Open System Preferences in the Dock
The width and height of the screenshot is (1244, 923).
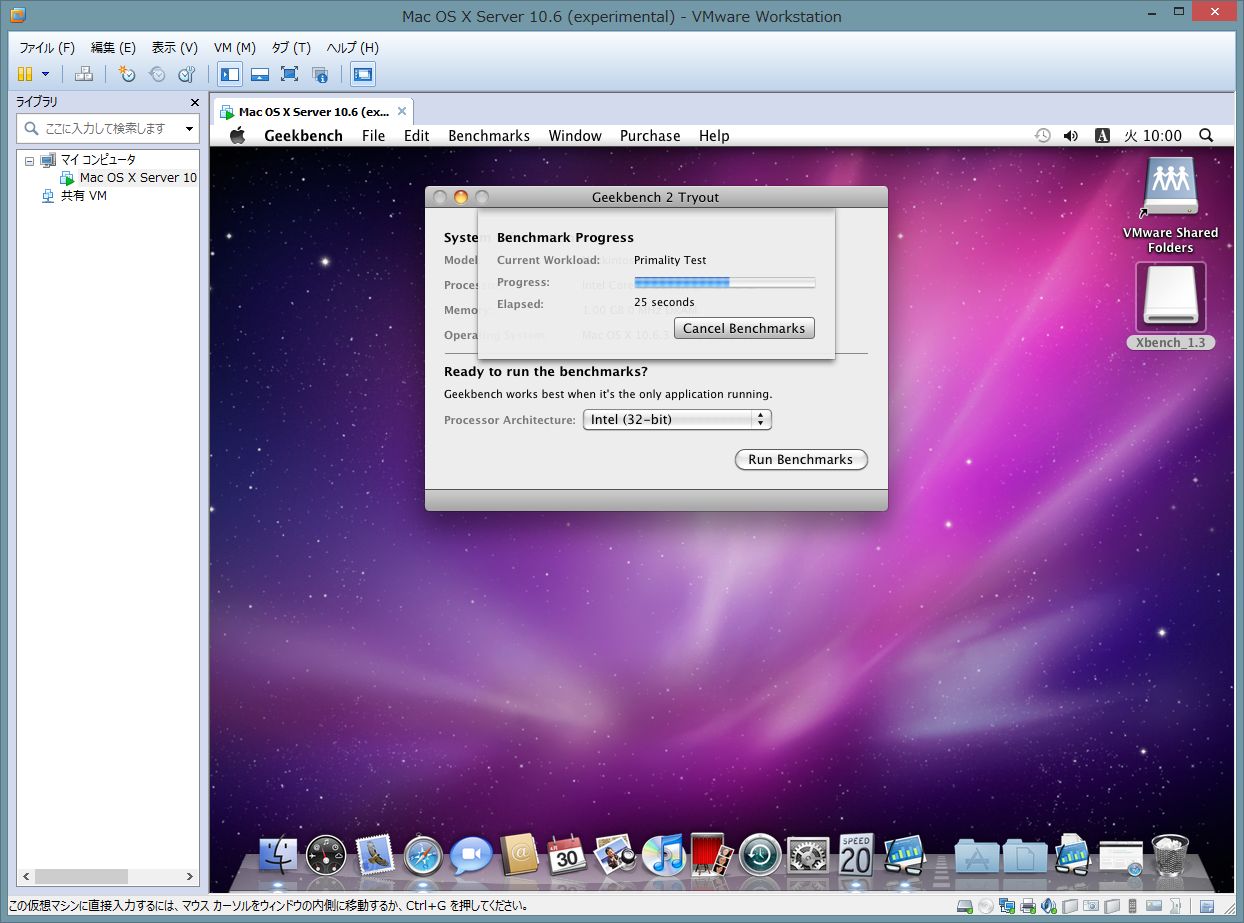coord(808,856)
